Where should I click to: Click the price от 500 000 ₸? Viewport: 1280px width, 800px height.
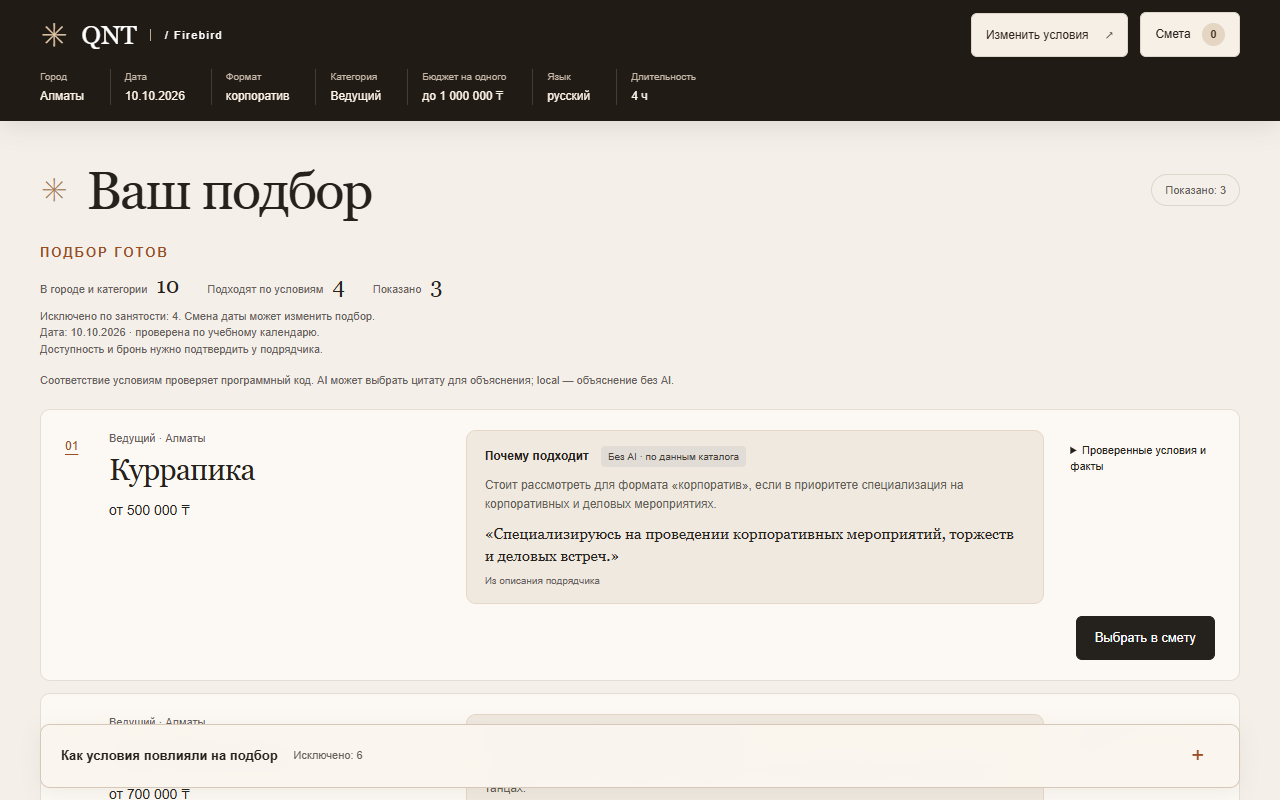tap(149, 510)
